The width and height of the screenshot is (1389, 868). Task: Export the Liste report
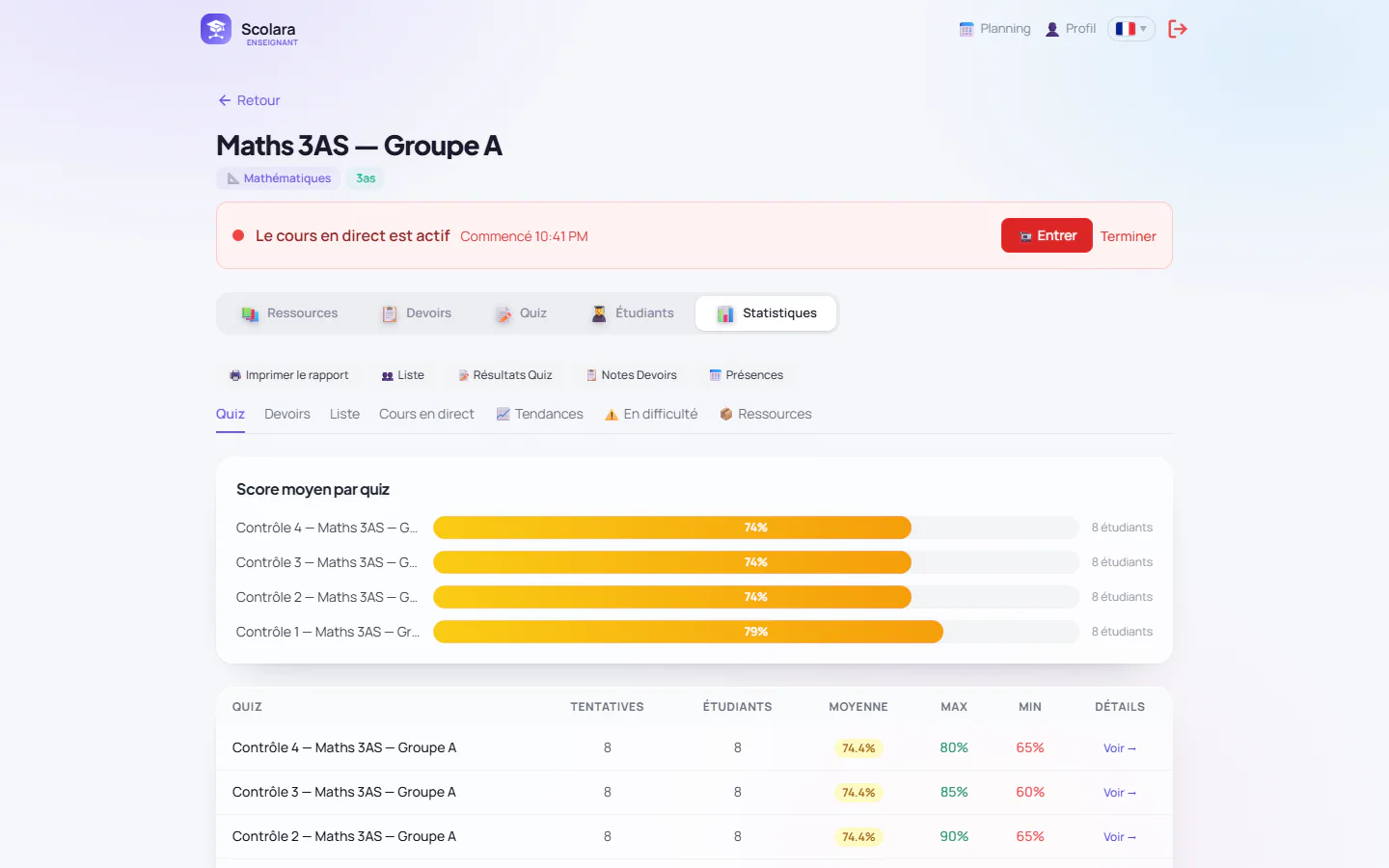pyautogui.click(x=403, y=375)
